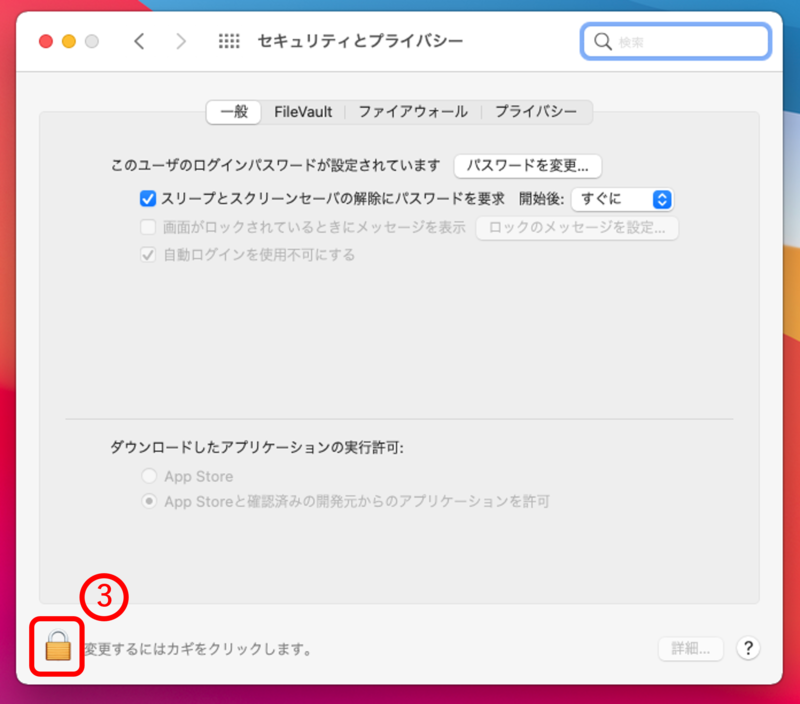Viewport: 800px width, 704px height.
Task: Click the 開始後: label
Action: (541, 198)
